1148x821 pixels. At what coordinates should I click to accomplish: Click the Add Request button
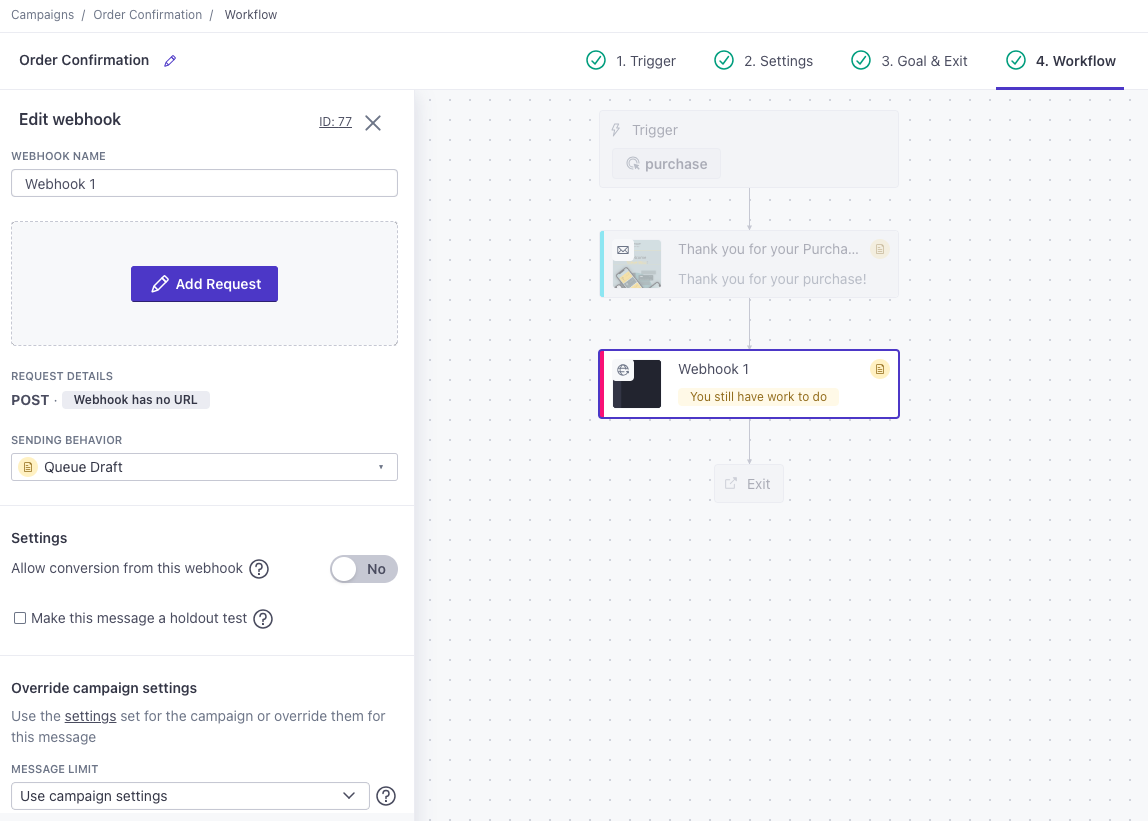(x=204, y=284)
